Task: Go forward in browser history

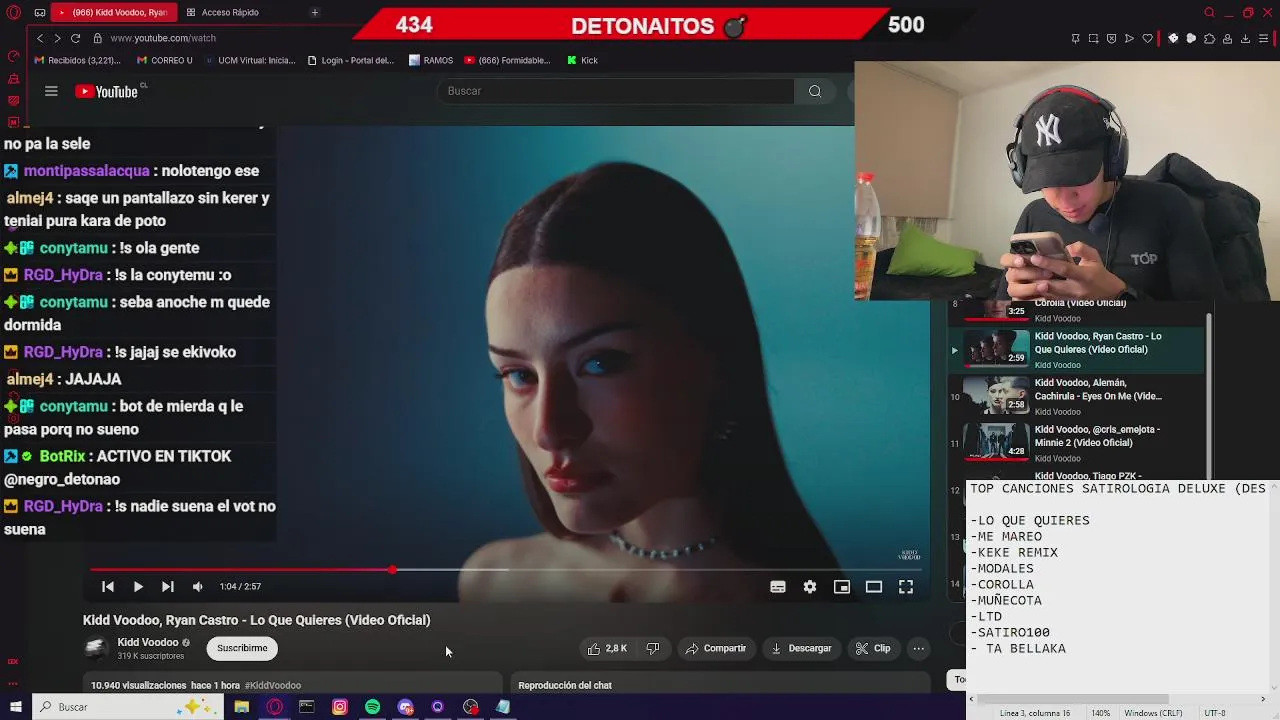Action: pyautogui.click(x=57, y=38)
